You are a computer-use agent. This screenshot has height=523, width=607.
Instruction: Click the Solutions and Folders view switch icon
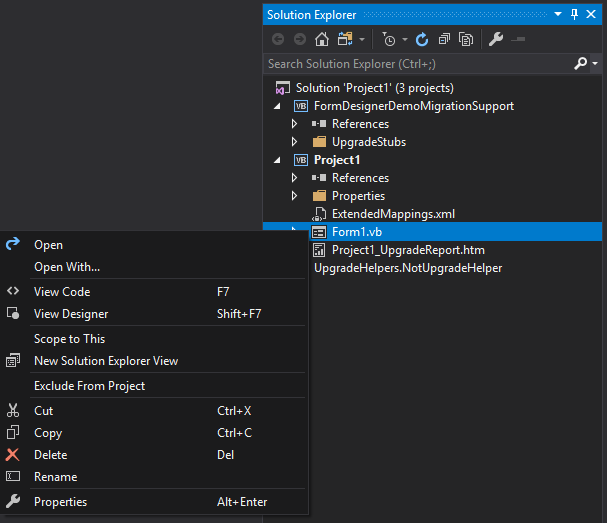[345, 39]
